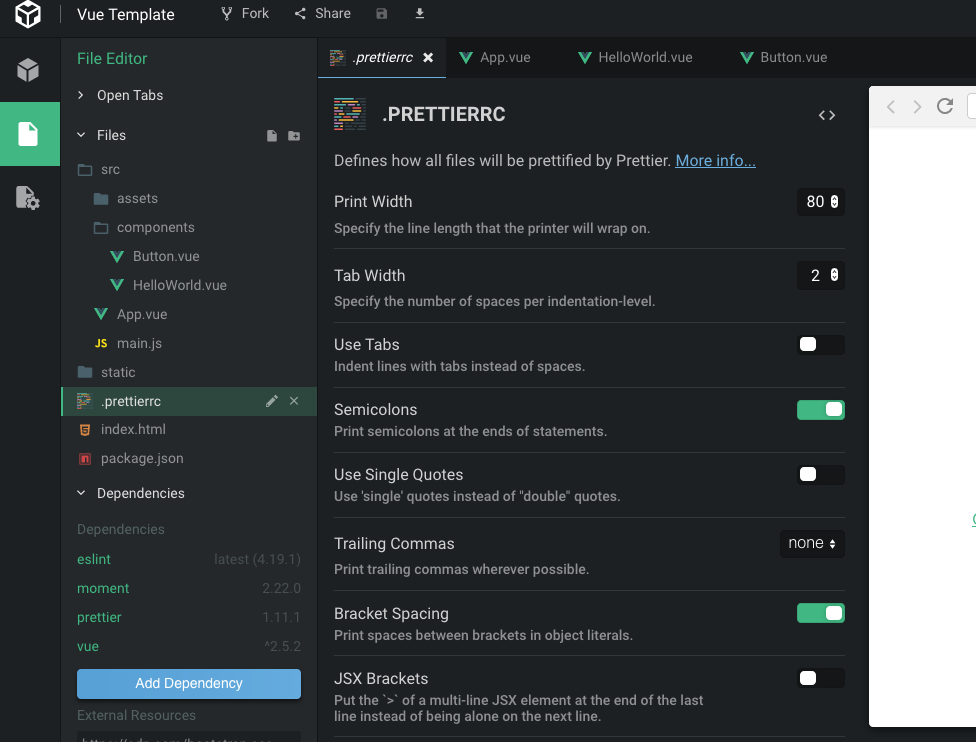
Task: Open main.js in the file tree
Action: (128, 343)
